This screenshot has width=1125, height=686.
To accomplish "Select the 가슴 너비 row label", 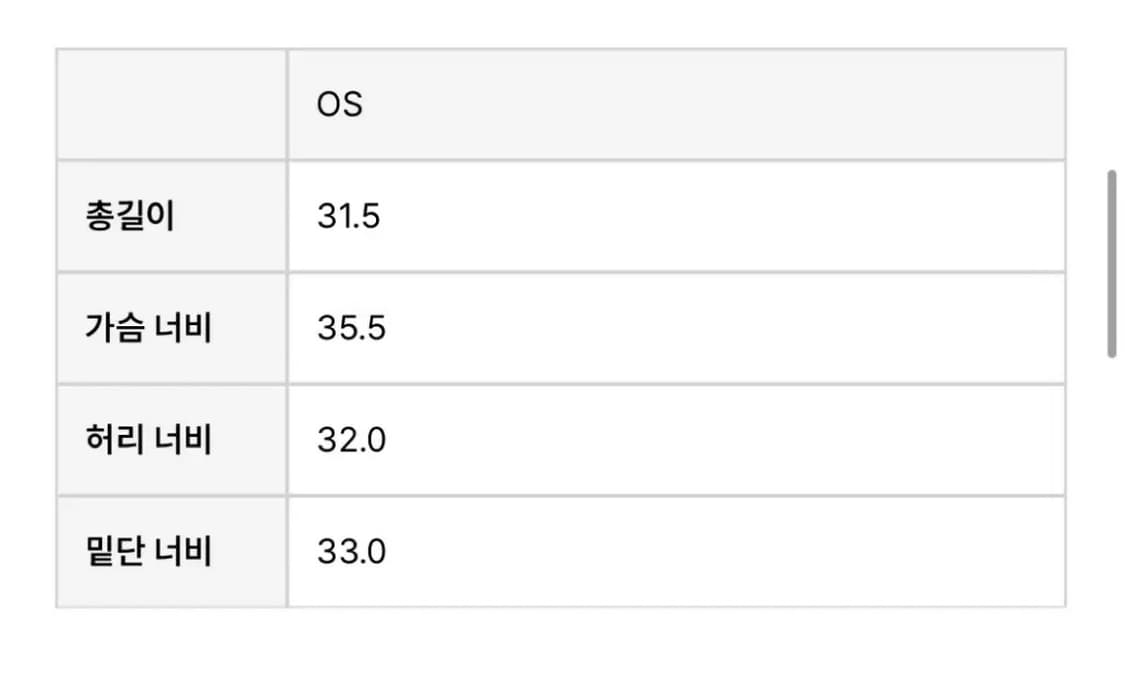I will pyautogui.click(x=148, y=329).
